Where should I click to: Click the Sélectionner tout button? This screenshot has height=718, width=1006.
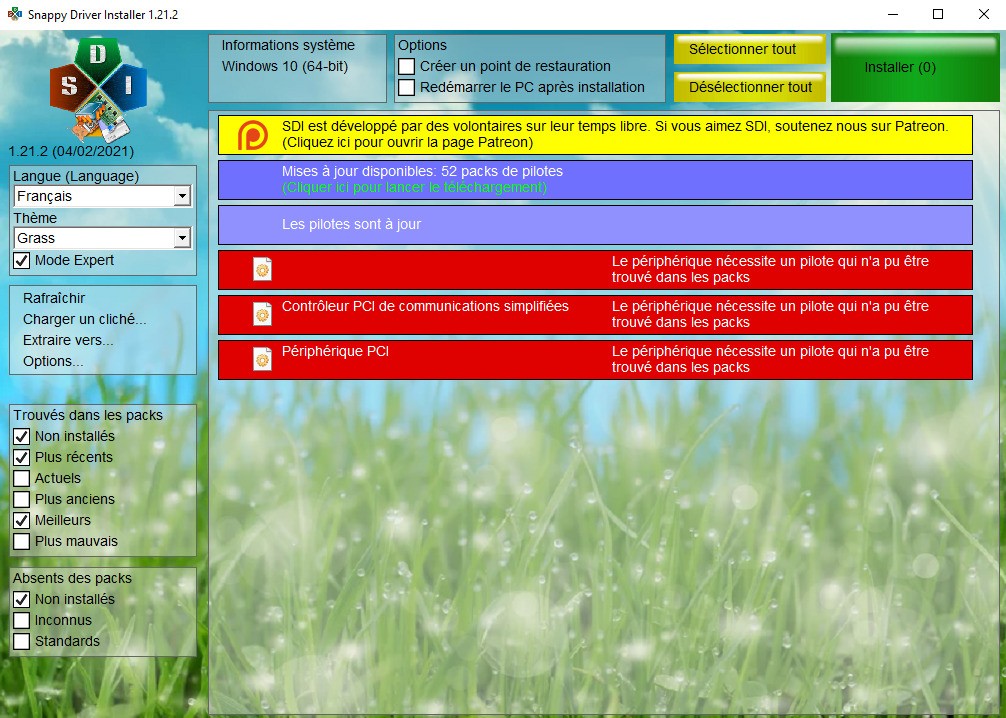[749, 49]
